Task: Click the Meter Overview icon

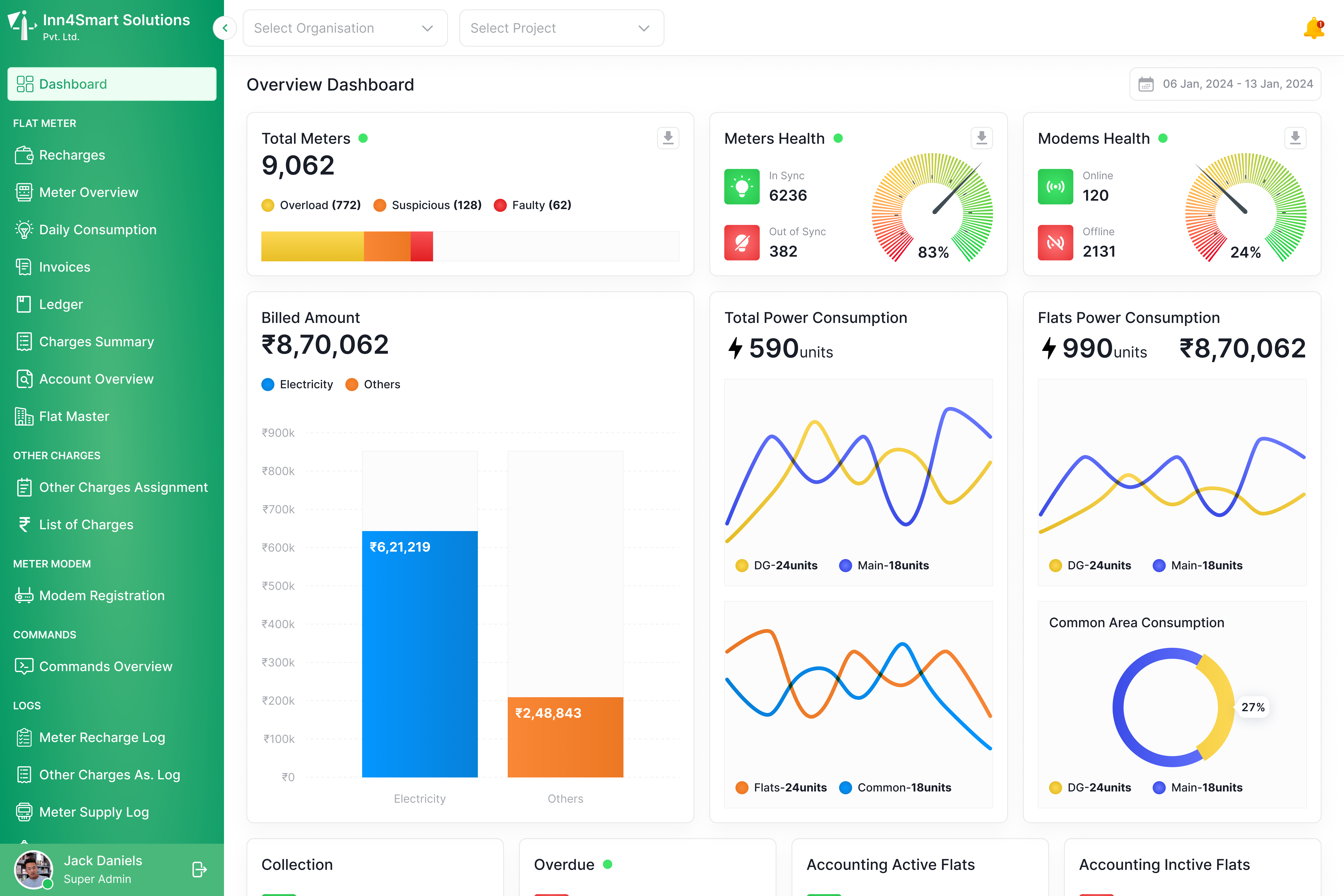Action: click(24, 192)
